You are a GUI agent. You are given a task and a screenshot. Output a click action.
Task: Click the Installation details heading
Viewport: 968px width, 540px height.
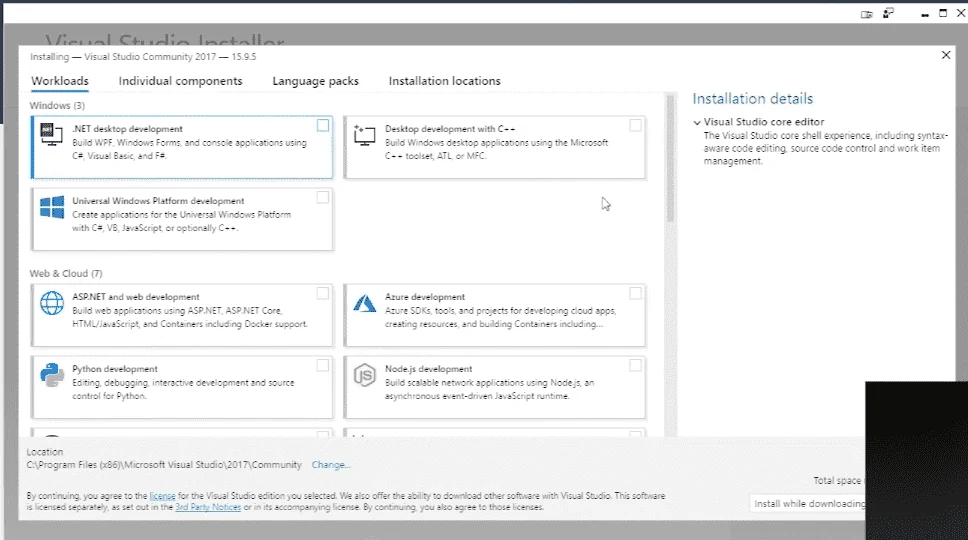coord(753,99)
